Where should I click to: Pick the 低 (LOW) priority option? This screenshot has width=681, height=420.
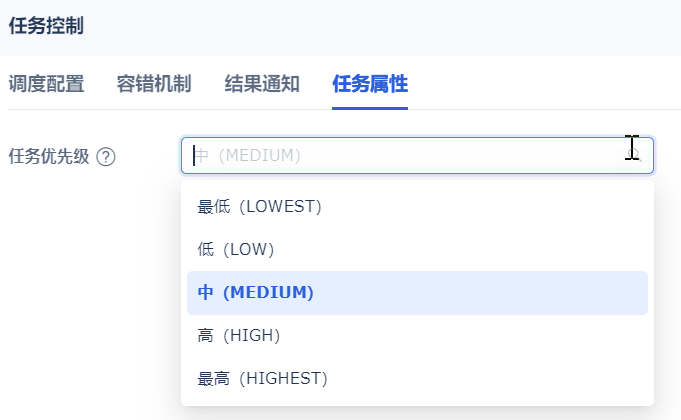tap(236, 249)
